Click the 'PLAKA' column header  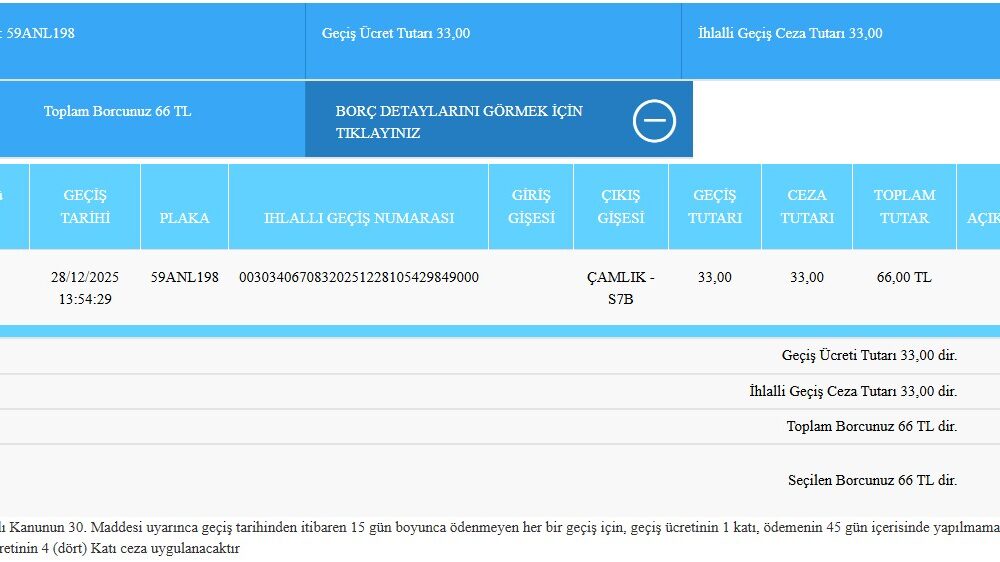click(x=184, y=217)
